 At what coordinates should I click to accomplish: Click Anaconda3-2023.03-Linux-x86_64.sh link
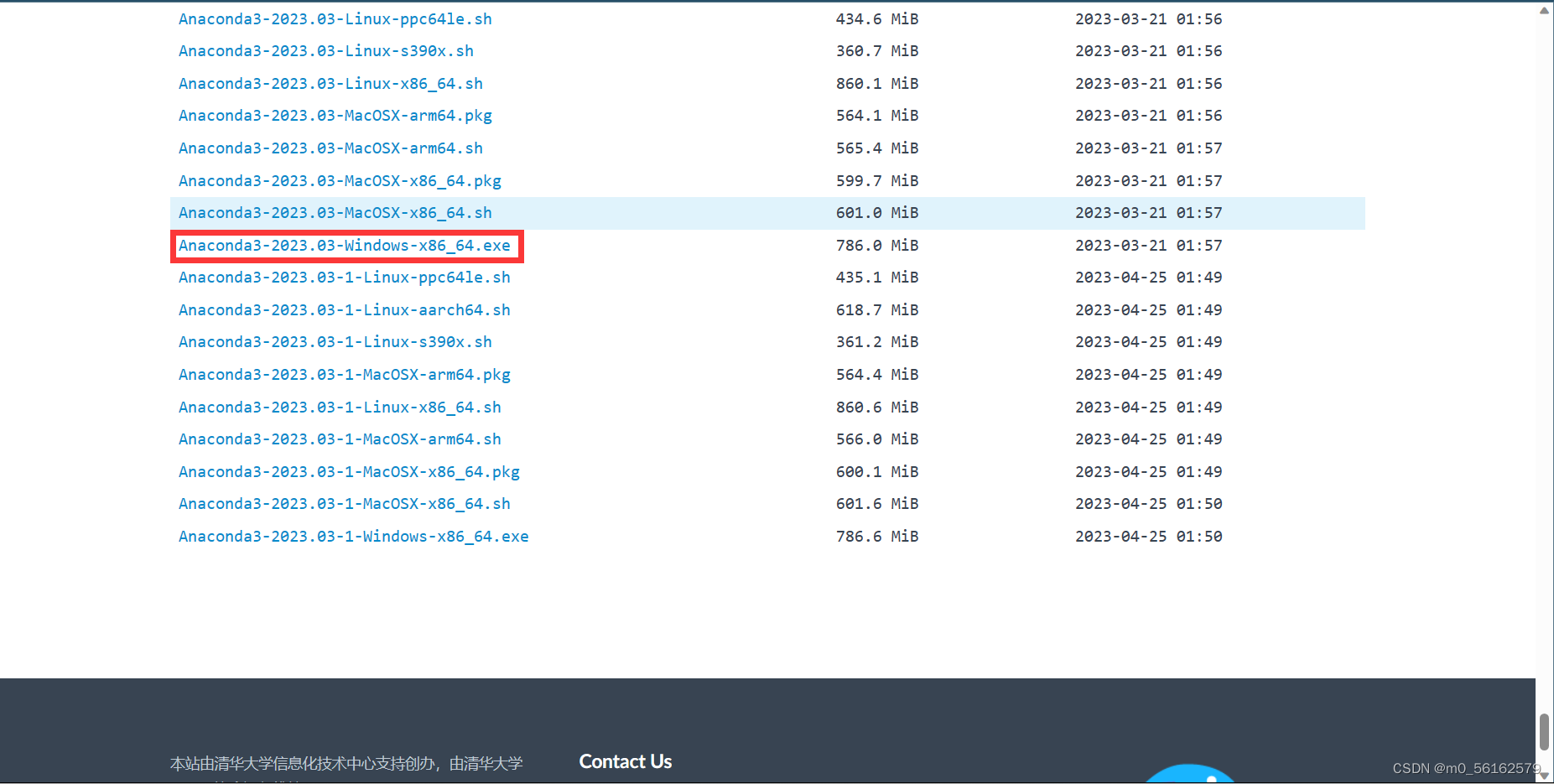tap(330, 84)
